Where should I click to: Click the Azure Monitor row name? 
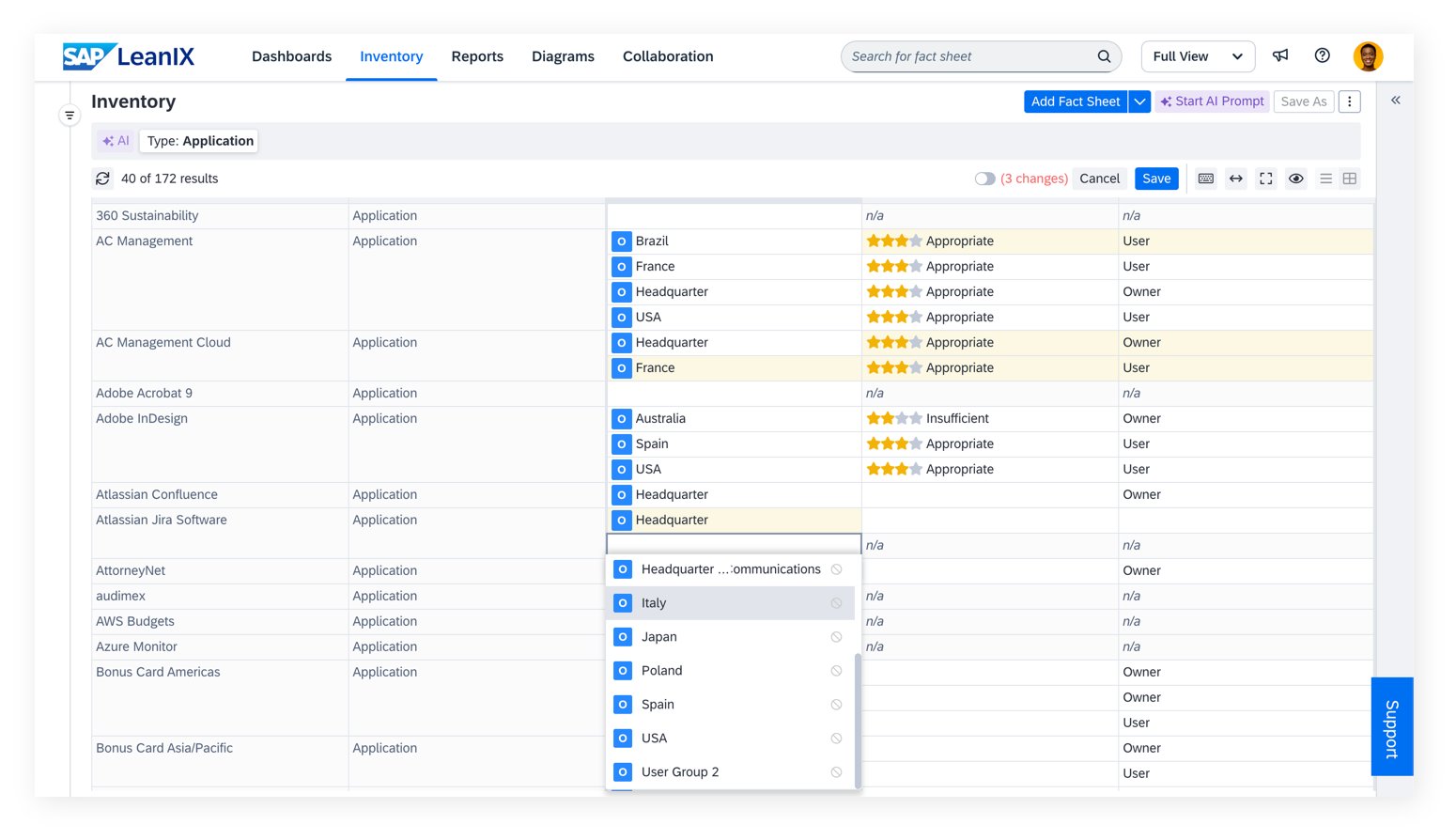[x=136, y=647]
